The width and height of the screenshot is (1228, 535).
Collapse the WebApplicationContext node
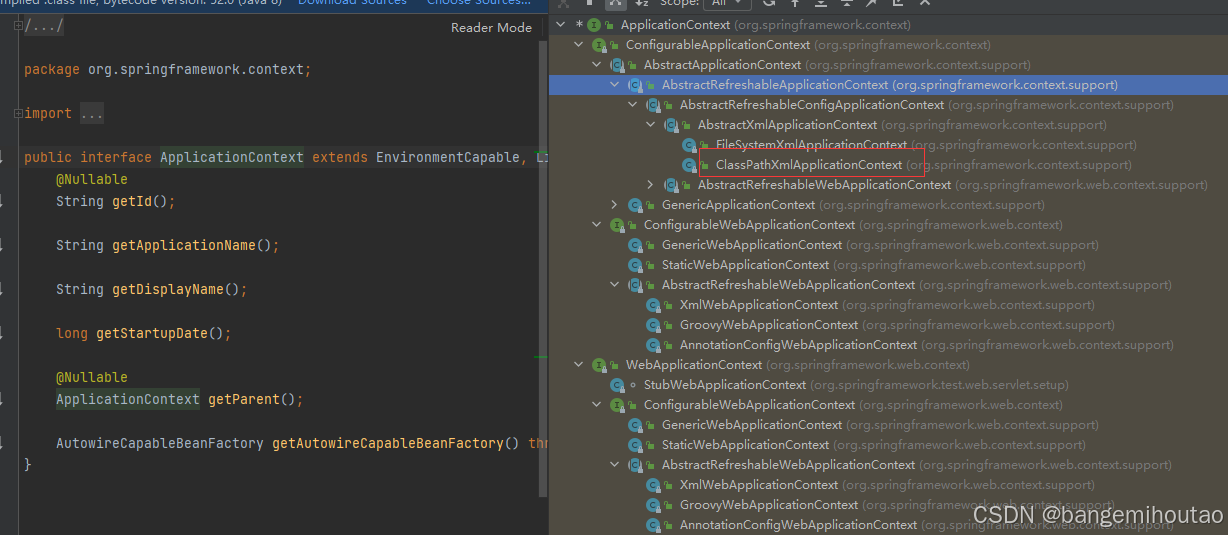tap(579, 365)
